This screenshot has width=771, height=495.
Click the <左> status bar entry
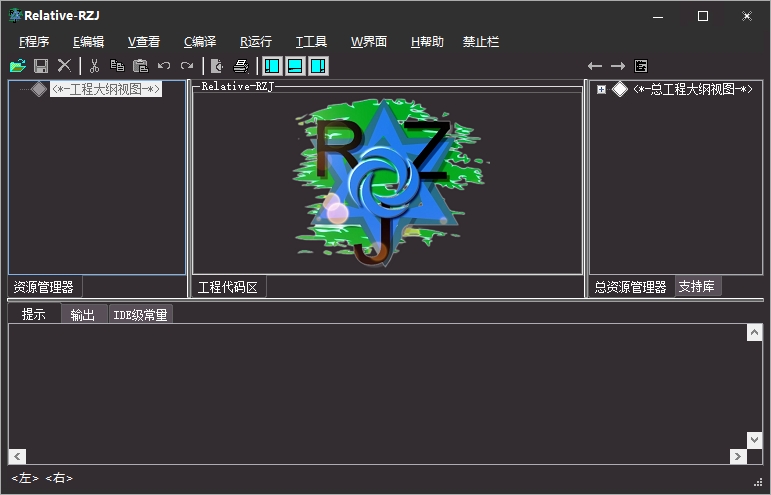tap(25, 478)
